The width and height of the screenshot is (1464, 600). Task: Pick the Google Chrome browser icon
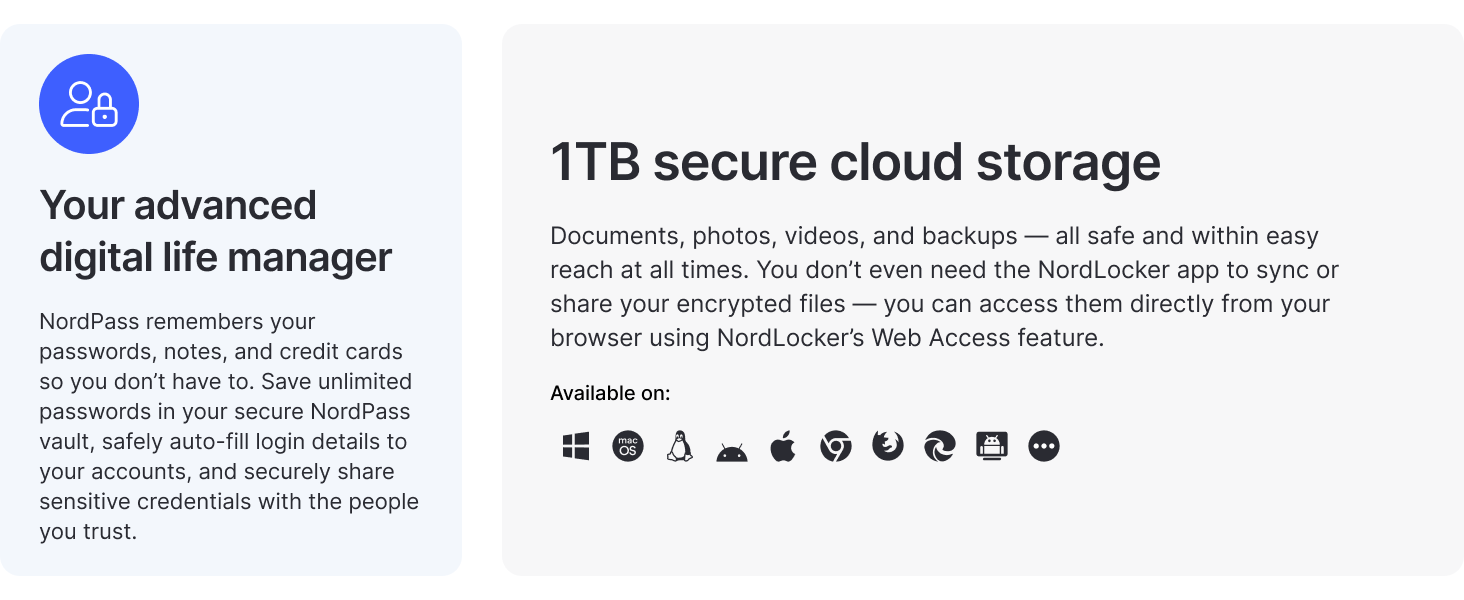click(x=836, y=446)
